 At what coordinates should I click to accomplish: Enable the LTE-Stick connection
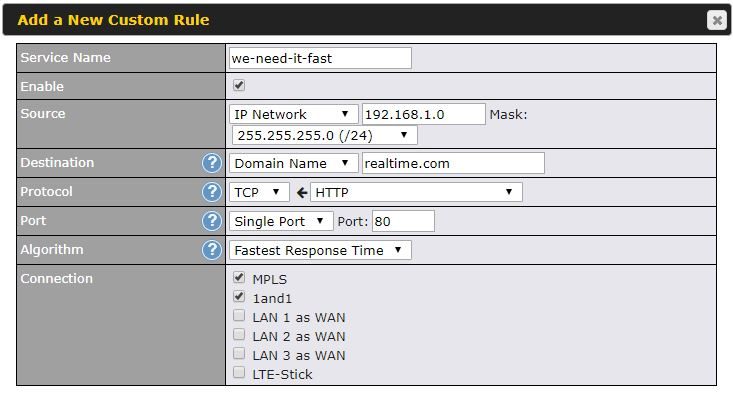[x=239, y=373]
